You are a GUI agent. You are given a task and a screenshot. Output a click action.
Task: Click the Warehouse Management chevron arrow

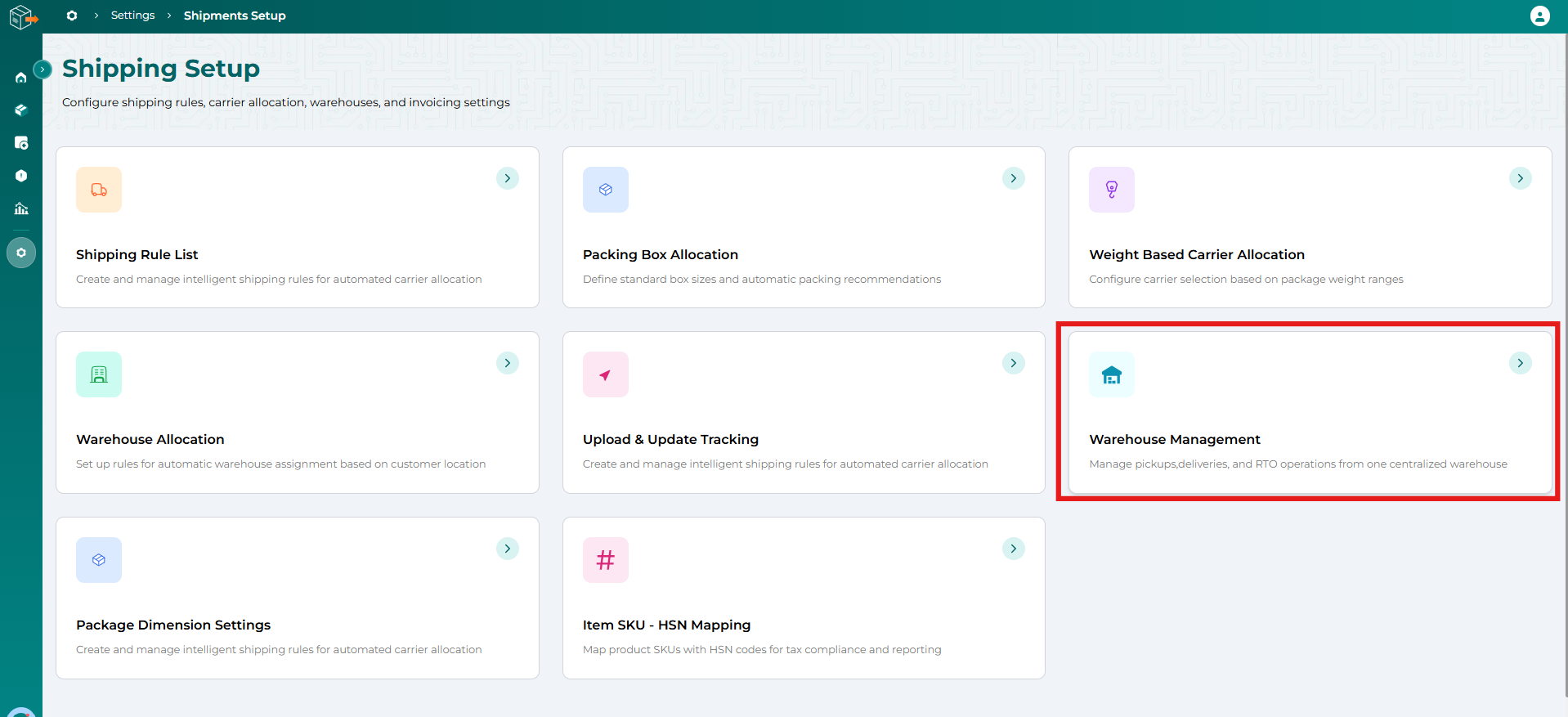click(x=1520, y=363)
